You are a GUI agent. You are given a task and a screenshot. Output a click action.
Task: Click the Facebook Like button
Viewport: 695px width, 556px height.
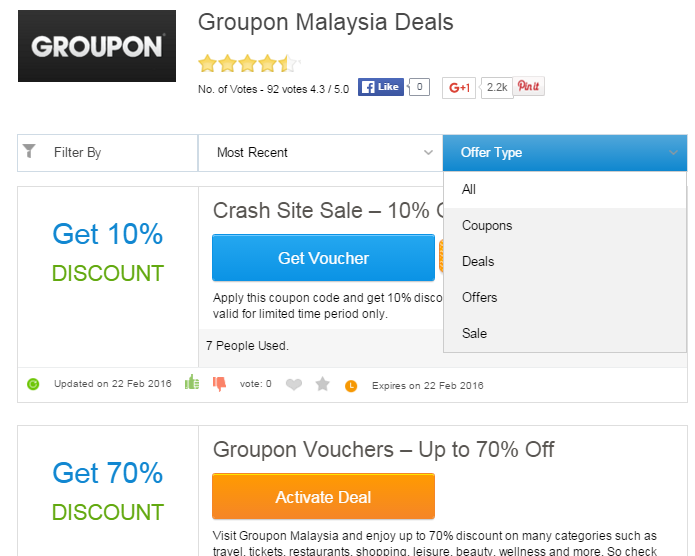coord(381,87)
